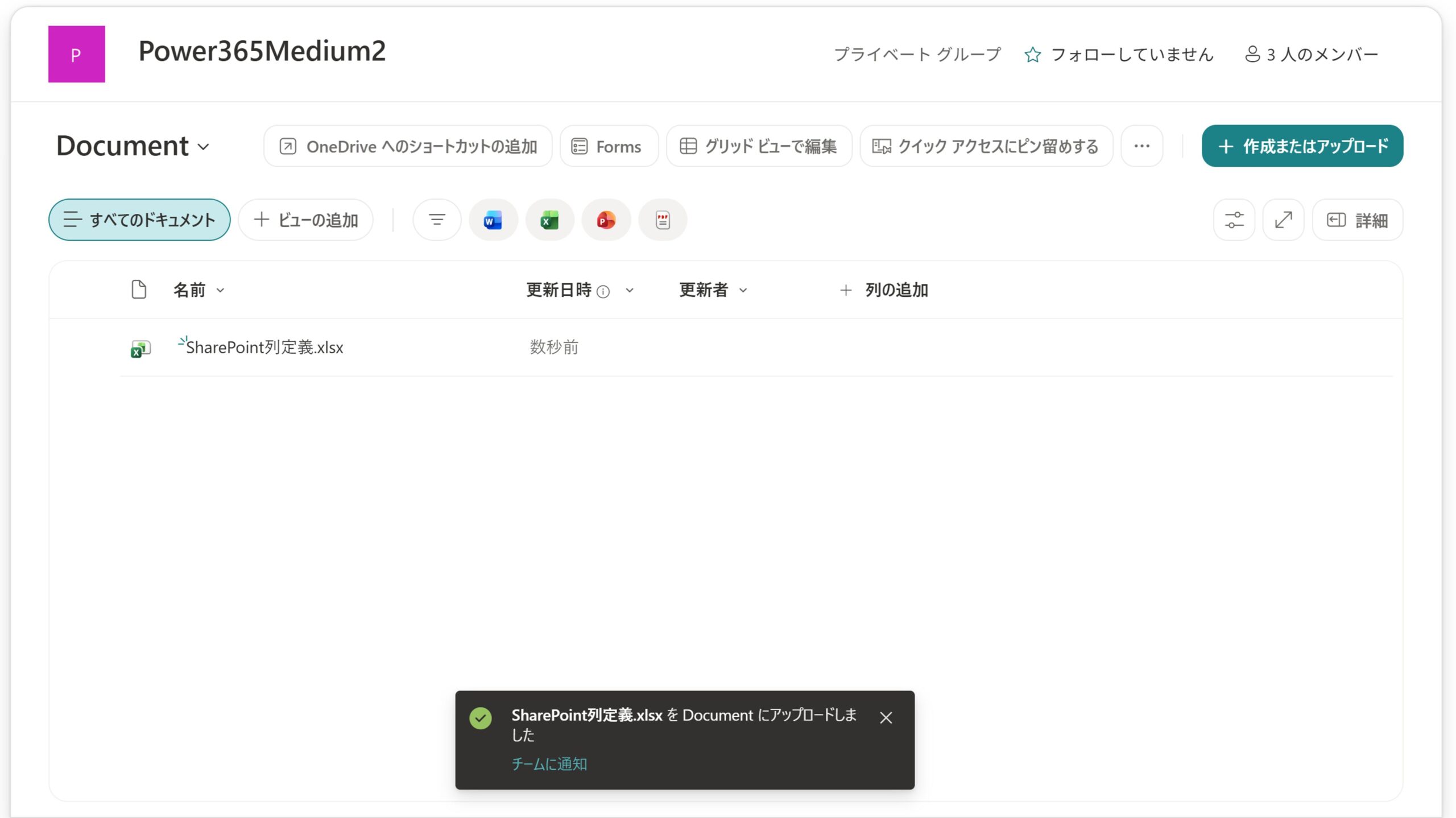Open the more actions ellipsis menu
Screen dimensions: 1456x818
[1141, 146]
